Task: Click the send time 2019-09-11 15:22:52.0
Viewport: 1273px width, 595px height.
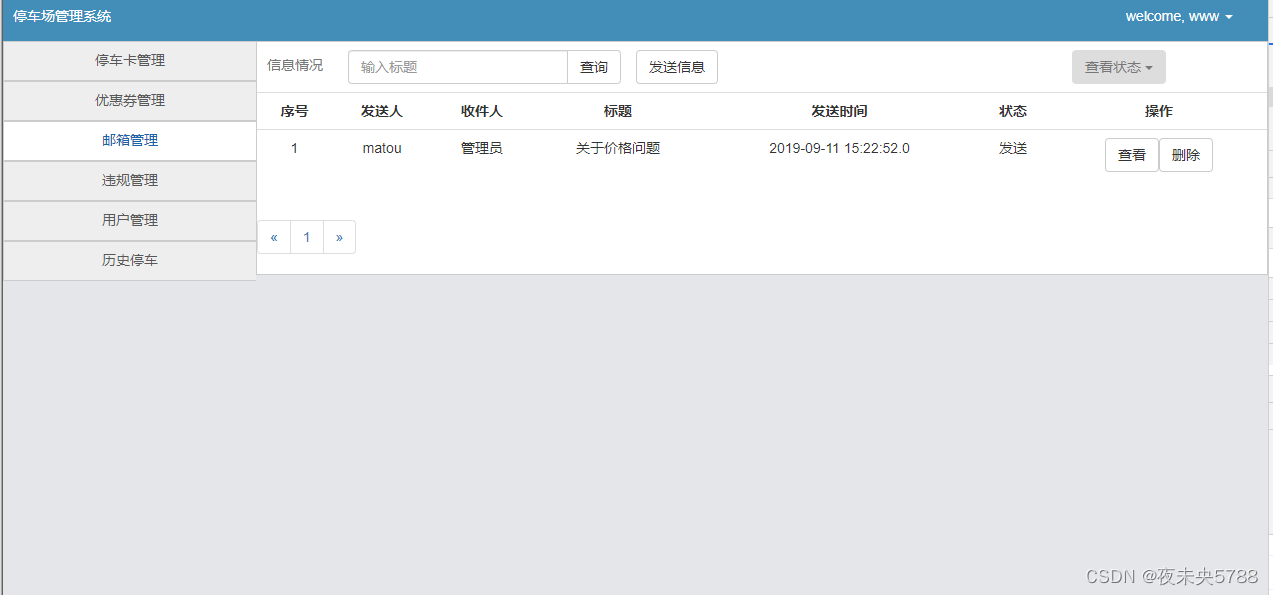Action: [x=839, y=148]
